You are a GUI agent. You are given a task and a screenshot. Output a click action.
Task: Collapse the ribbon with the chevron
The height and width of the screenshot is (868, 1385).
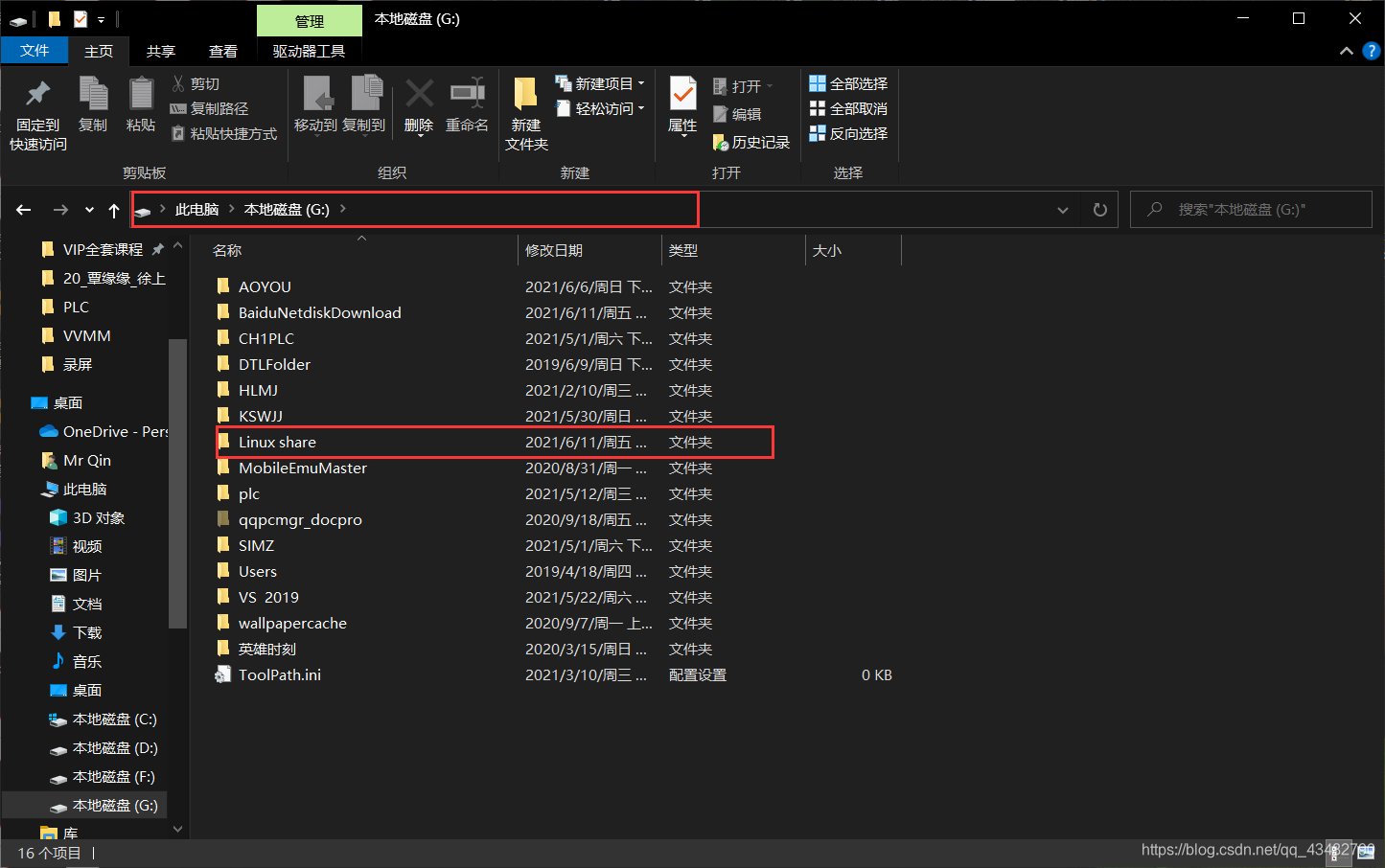coord(1347,51)
